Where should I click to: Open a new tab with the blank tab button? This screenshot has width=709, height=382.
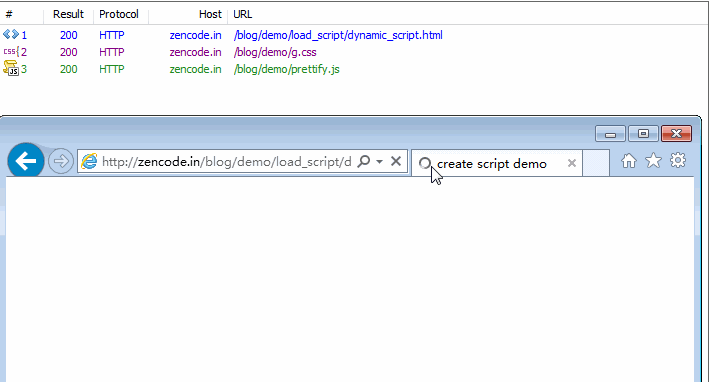click(x=596, y=163)
